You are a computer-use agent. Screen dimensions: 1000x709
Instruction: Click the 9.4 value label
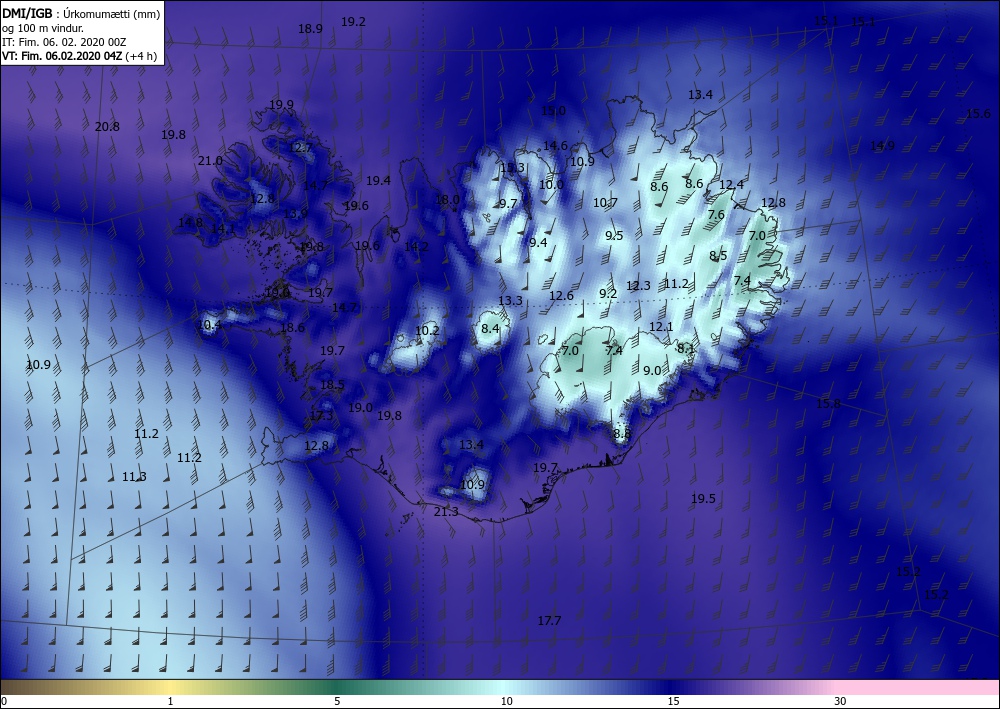(x=538, y=242)
